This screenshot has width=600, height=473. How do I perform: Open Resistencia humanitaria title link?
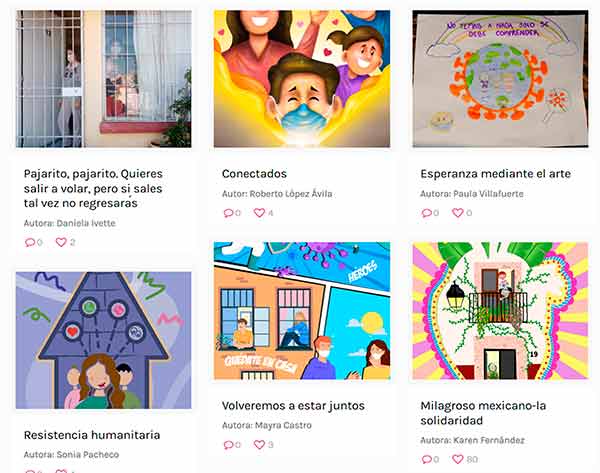pyautogui.click(x=92, y=435)
